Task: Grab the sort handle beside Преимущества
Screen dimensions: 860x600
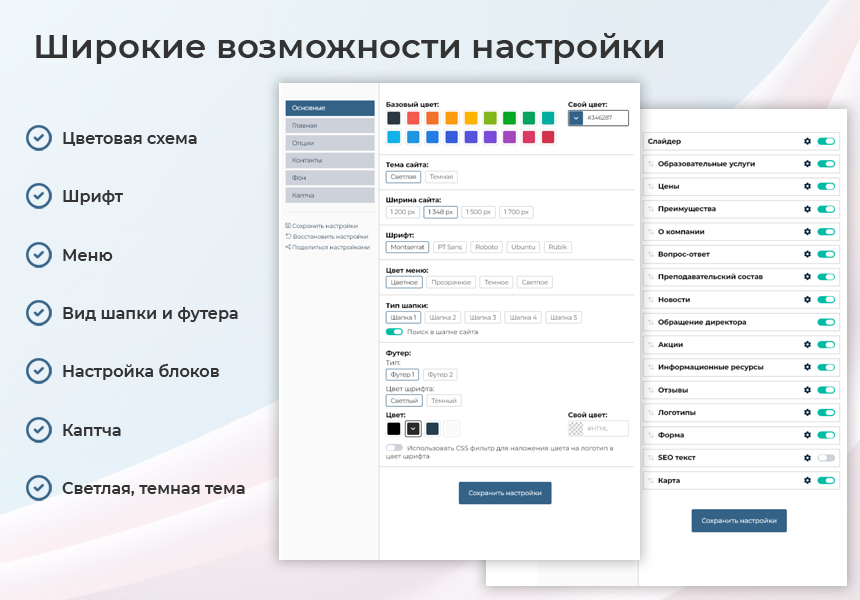Action: click(650, 209)
